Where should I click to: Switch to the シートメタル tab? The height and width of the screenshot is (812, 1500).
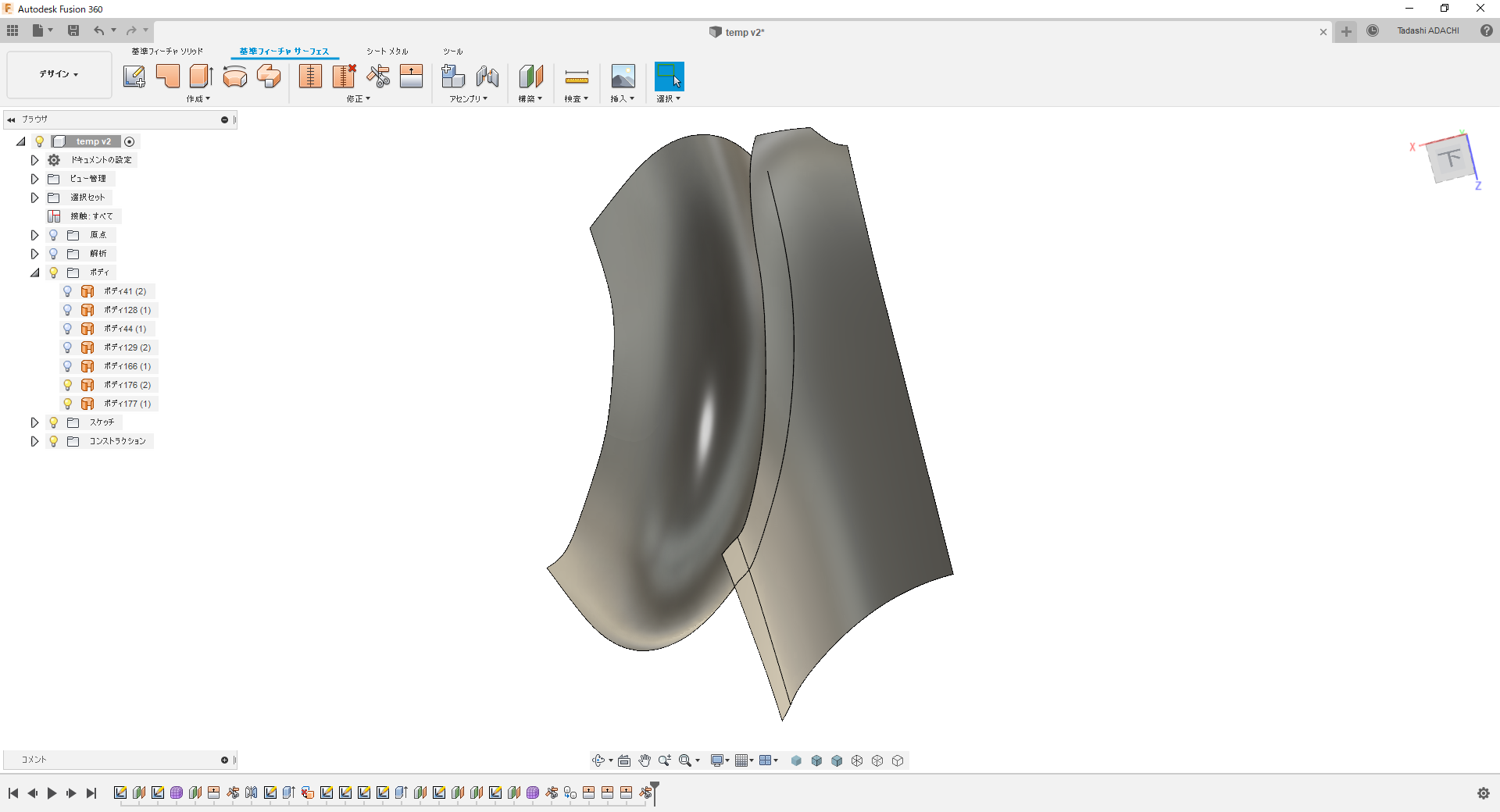pos(387,52)
